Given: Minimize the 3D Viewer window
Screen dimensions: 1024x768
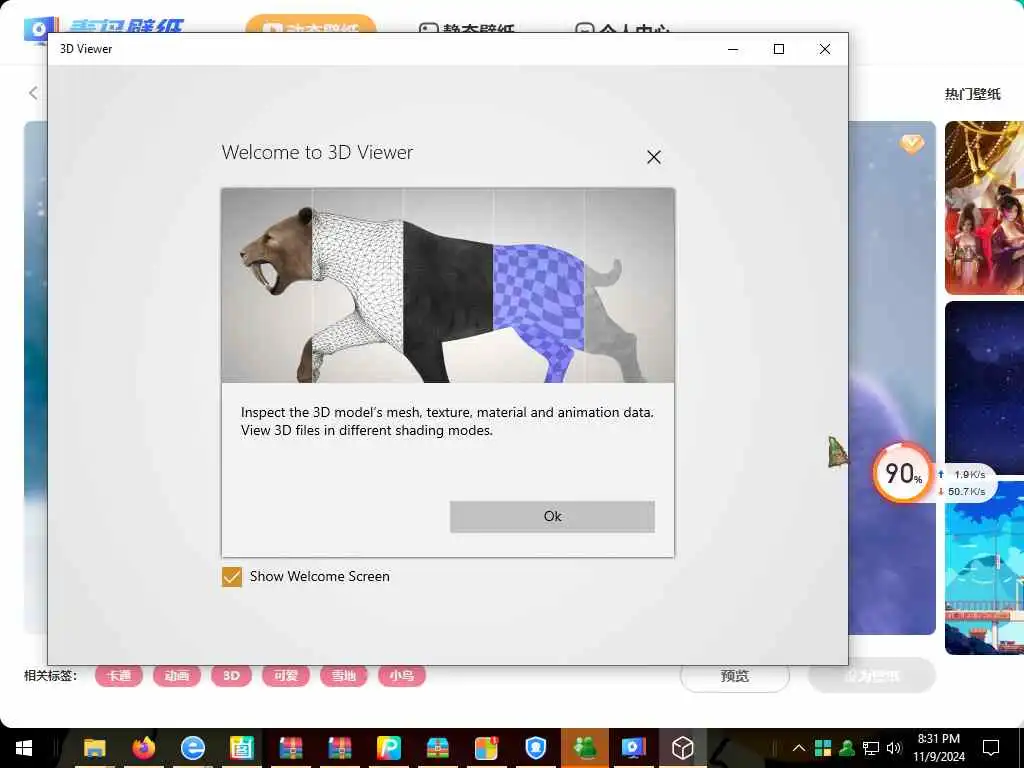Looking at the screenshot, I should (733, 49).
